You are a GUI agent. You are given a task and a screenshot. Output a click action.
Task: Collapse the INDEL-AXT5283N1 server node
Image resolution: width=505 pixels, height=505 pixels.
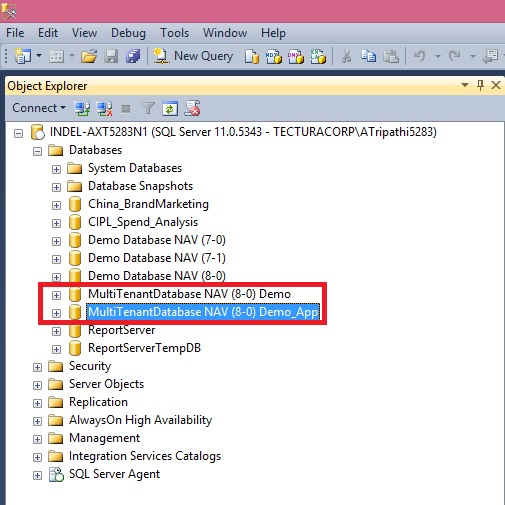coord(19,134)
